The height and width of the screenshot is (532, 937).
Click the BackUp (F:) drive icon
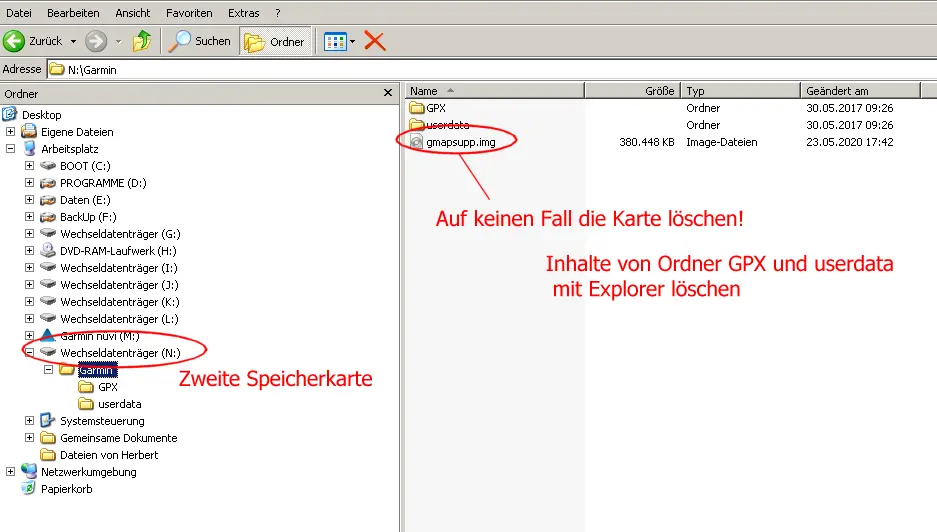(48, 216)
